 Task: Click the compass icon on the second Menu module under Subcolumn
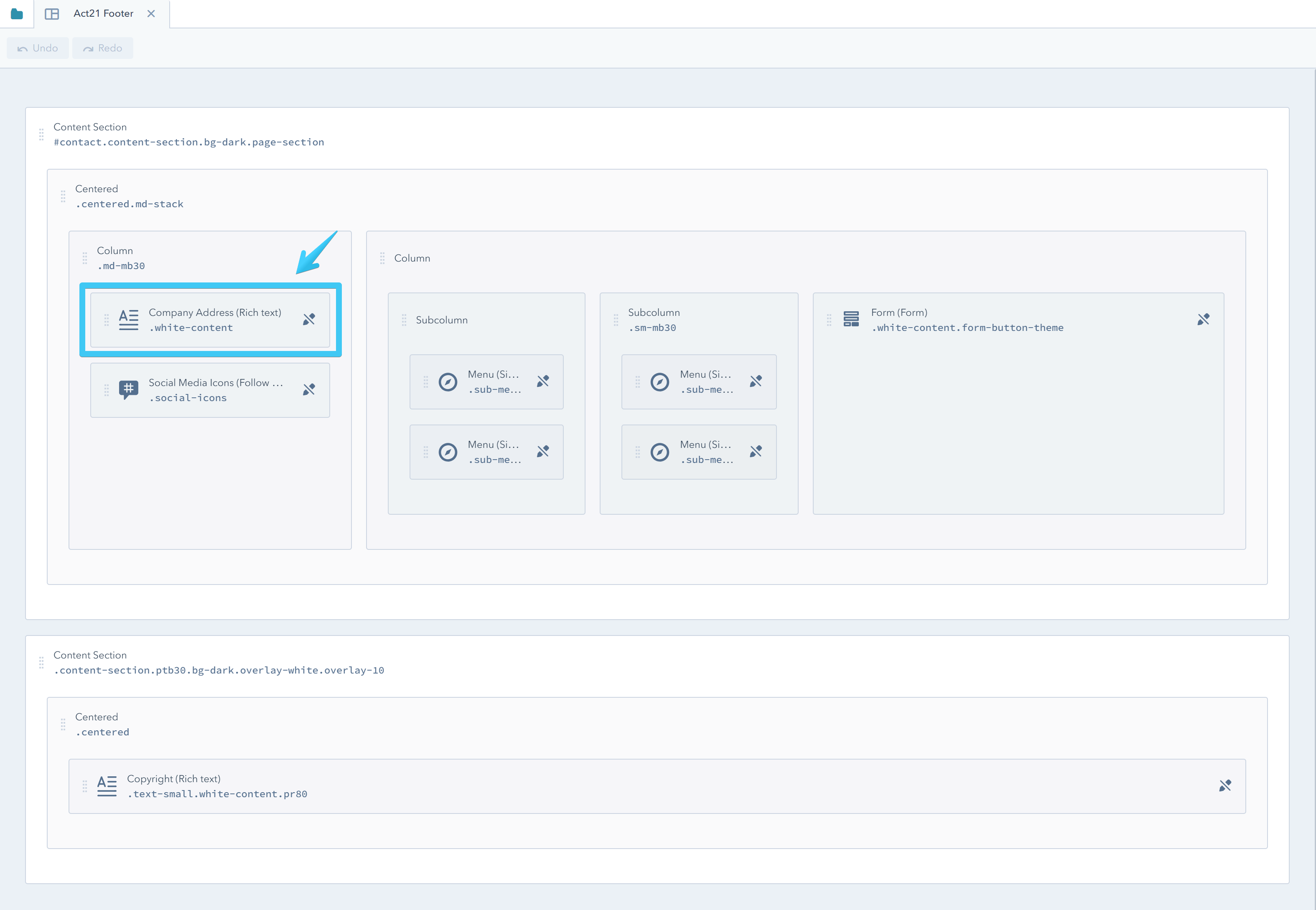448,452
